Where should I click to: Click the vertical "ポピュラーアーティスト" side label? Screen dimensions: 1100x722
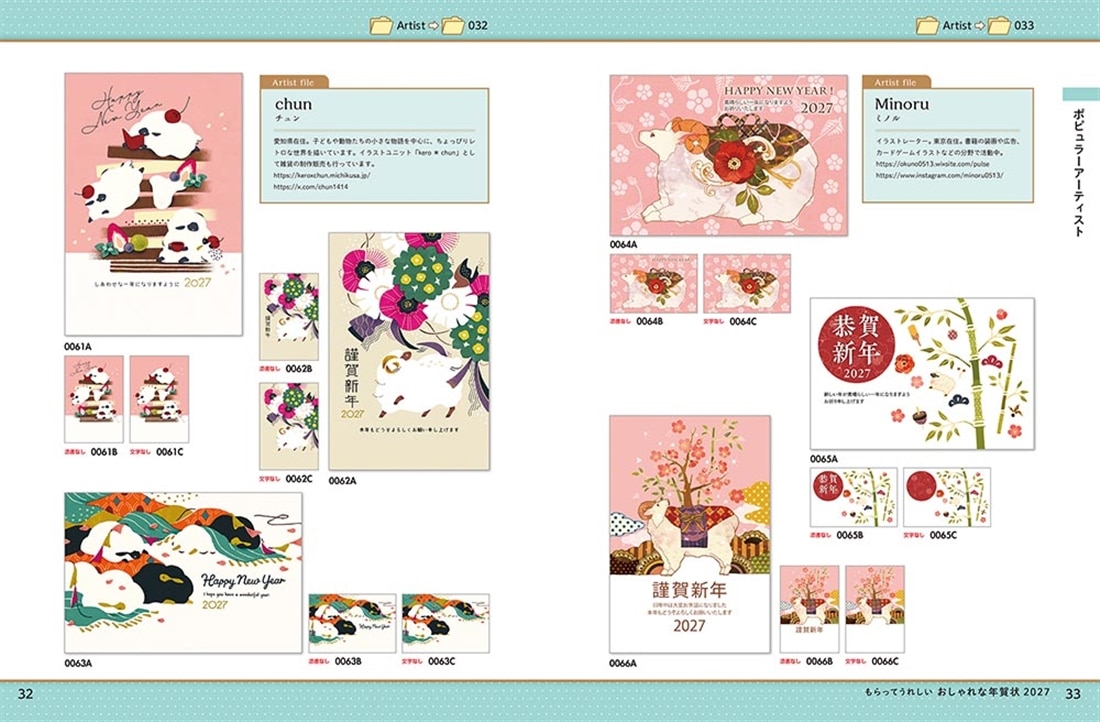[1080, 173]
